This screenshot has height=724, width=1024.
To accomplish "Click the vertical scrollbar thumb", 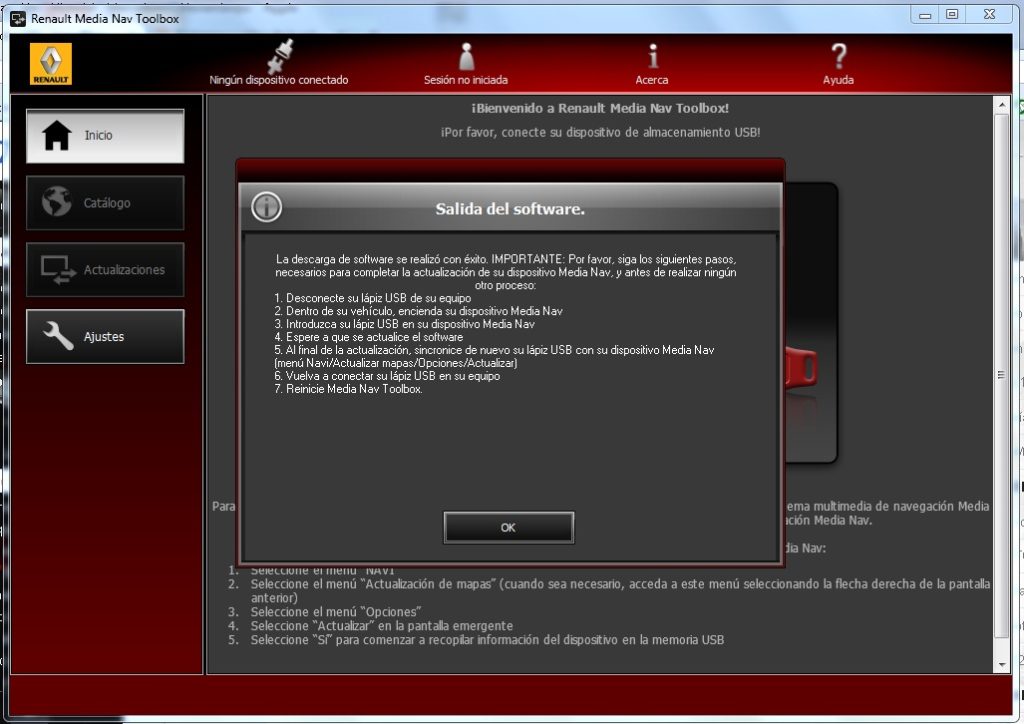I will (x=1002, y=375).
